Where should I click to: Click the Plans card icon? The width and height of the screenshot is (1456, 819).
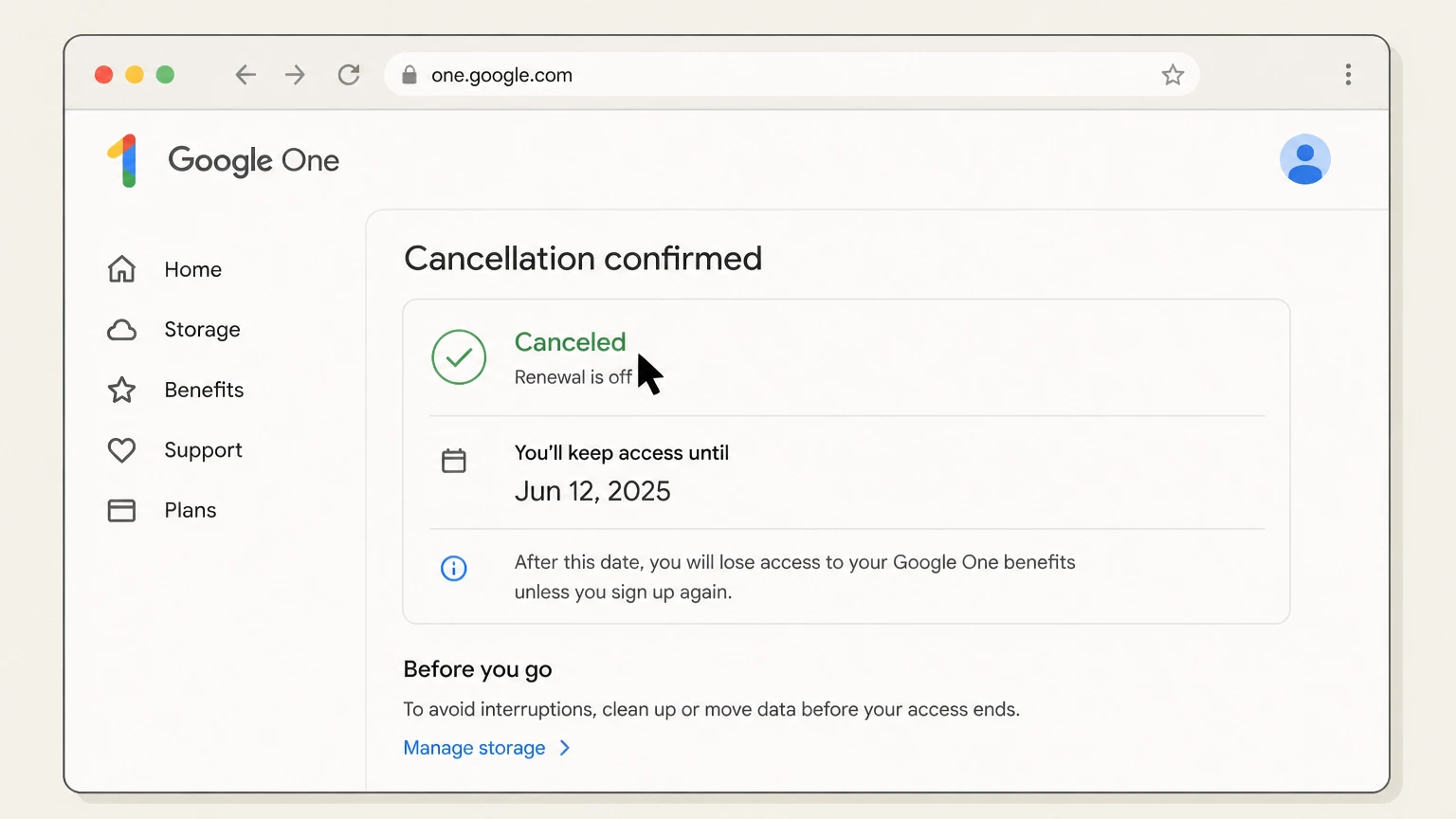click(121, 511)
